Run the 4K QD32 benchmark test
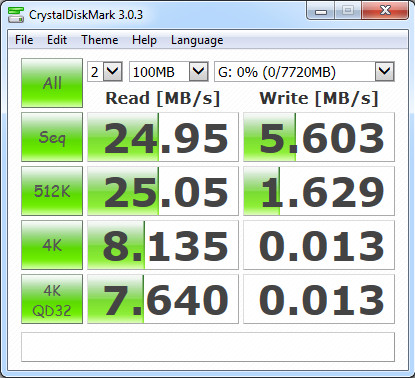The height and width of the screenshot is (378, 415). coord(52,299)
